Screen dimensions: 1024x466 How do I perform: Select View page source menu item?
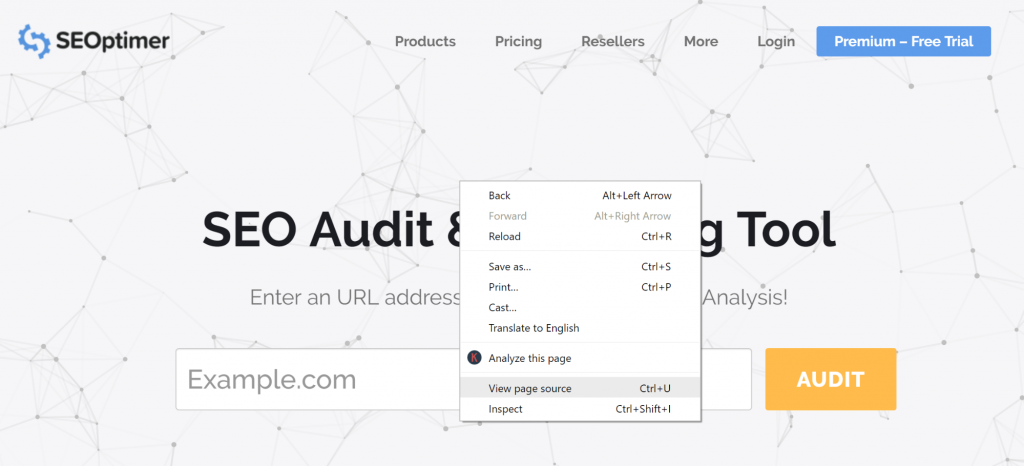point(530,388)
